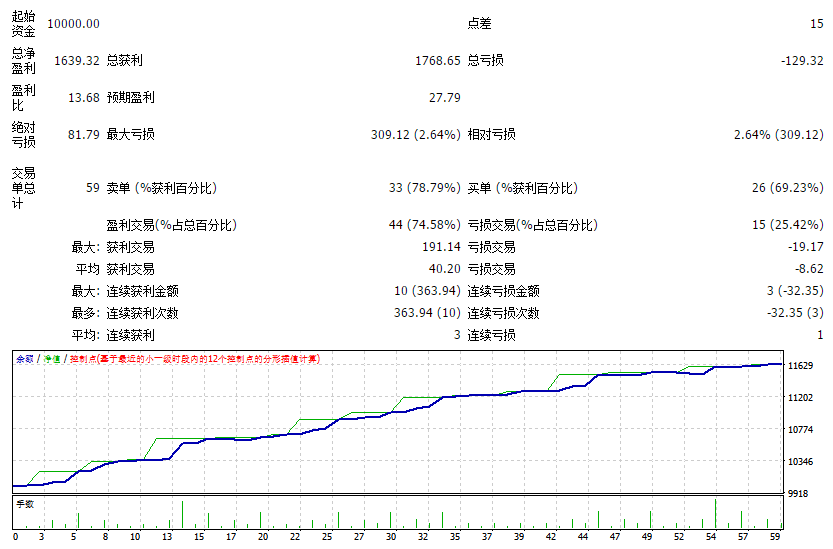Select the 总亏损 gross loss label

tap(486, 60)
